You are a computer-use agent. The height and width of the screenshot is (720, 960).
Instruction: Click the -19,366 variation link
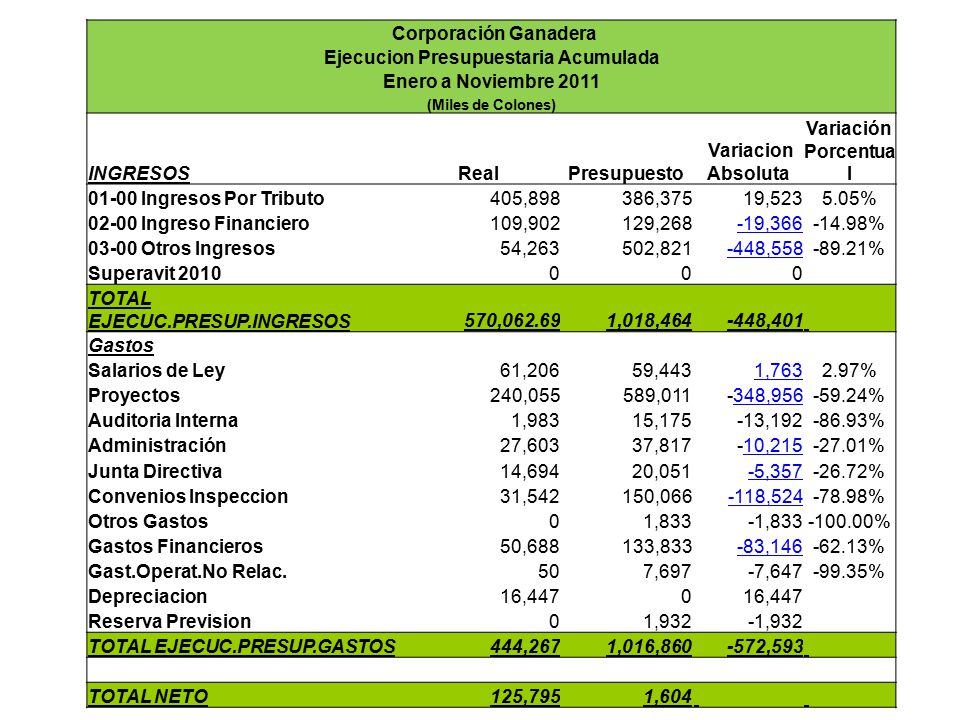tap(769, 223)
